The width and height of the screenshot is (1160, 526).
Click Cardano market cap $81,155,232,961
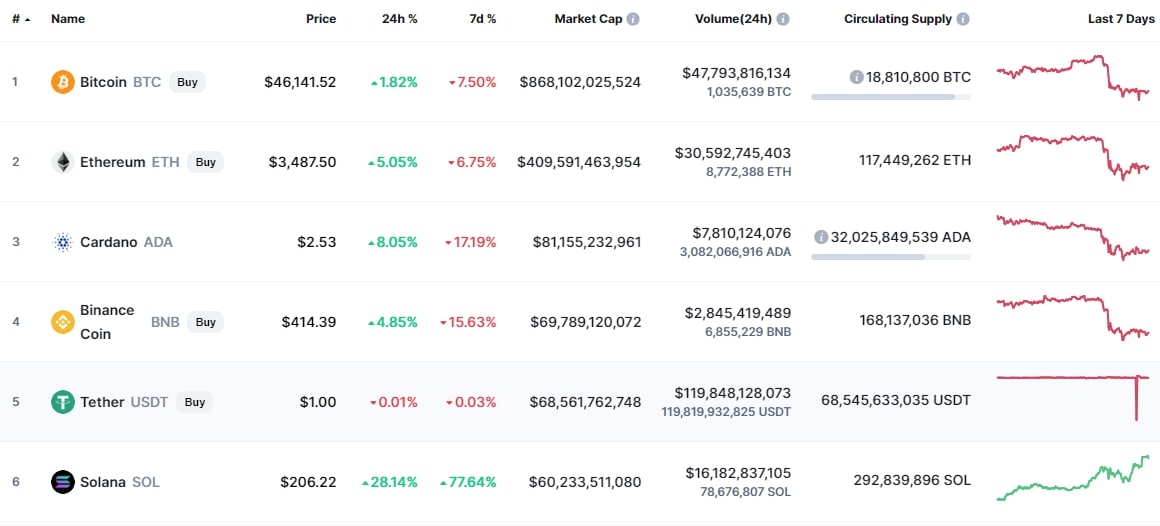(x=587, y=242)
